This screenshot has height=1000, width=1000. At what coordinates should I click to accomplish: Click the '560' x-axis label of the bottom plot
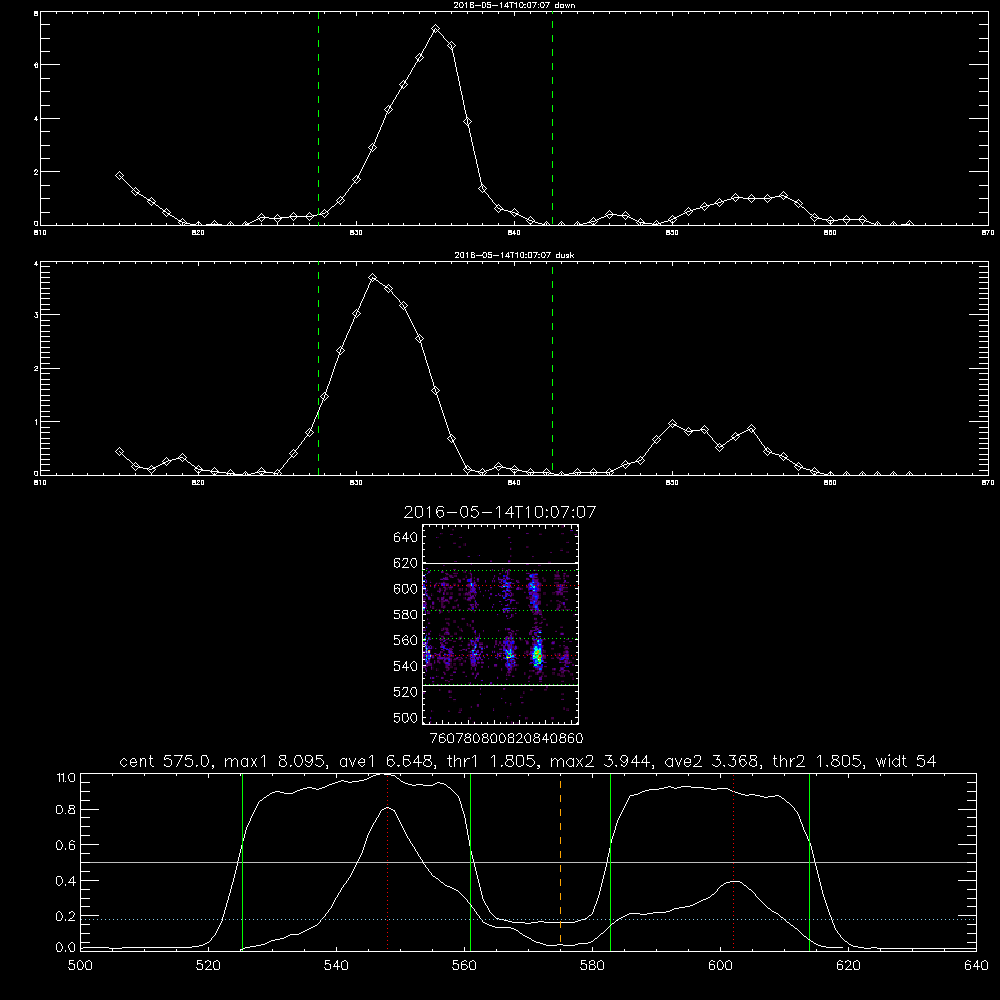coord(464,965)
